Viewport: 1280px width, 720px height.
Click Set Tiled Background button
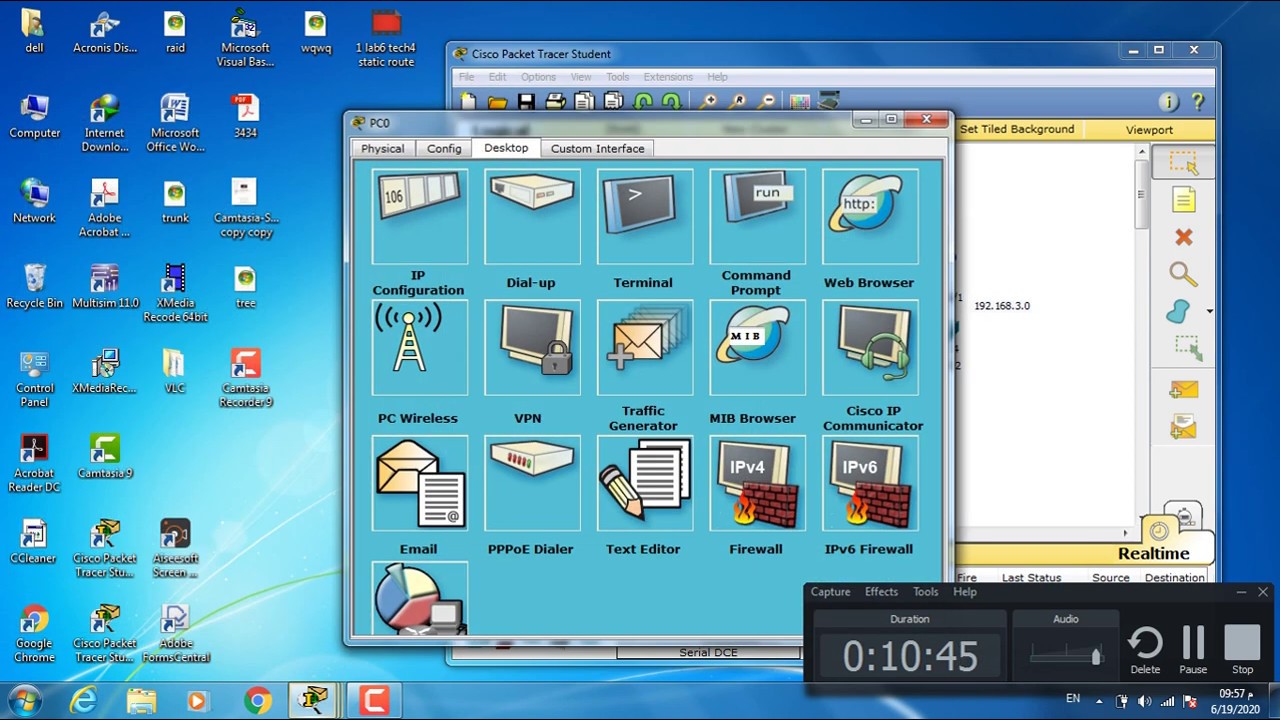1017,129
